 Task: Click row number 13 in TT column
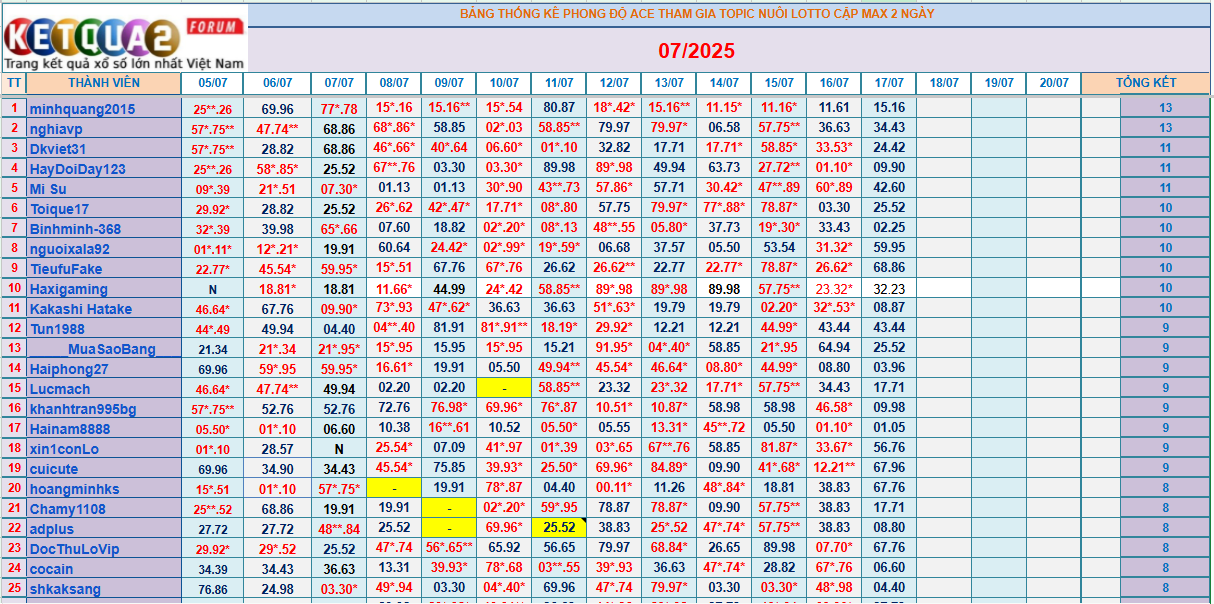[14, 348]
